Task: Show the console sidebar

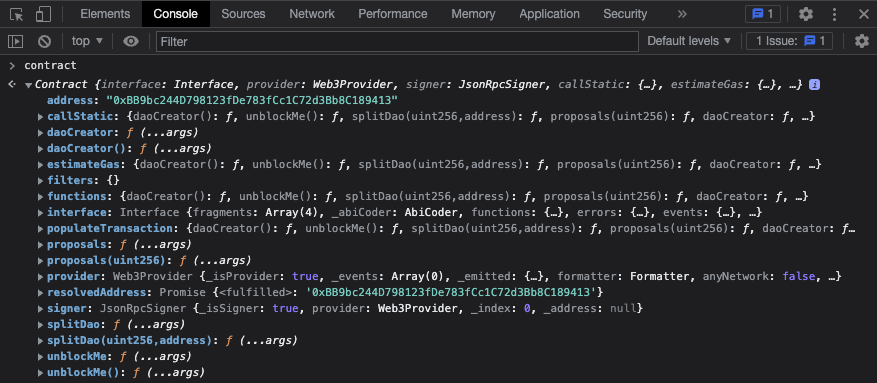Action: tap(16, 41)
